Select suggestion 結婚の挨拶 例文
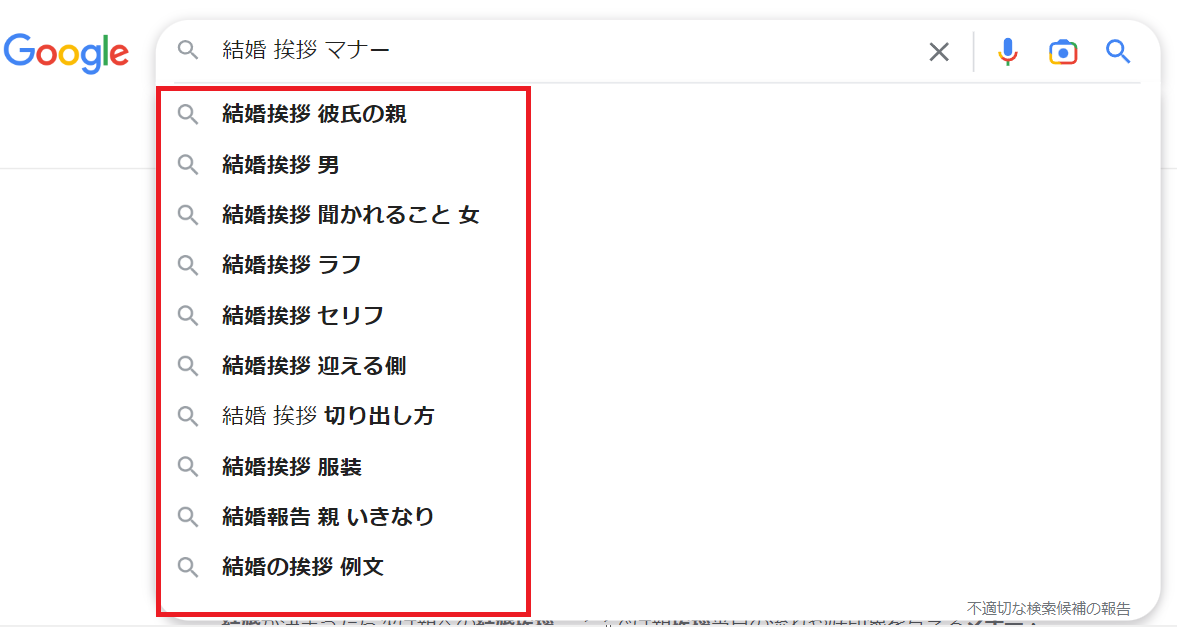Image resolution: width=1177 pixels, height=627 pixels. click(x=303, y=567)
